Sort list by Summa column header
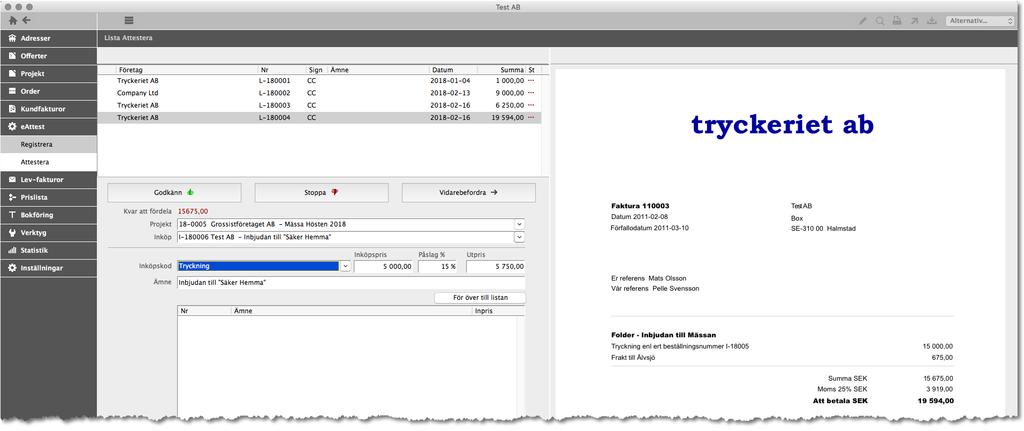The width and height of the screenshot is (1024, 431). coord(512,70)
